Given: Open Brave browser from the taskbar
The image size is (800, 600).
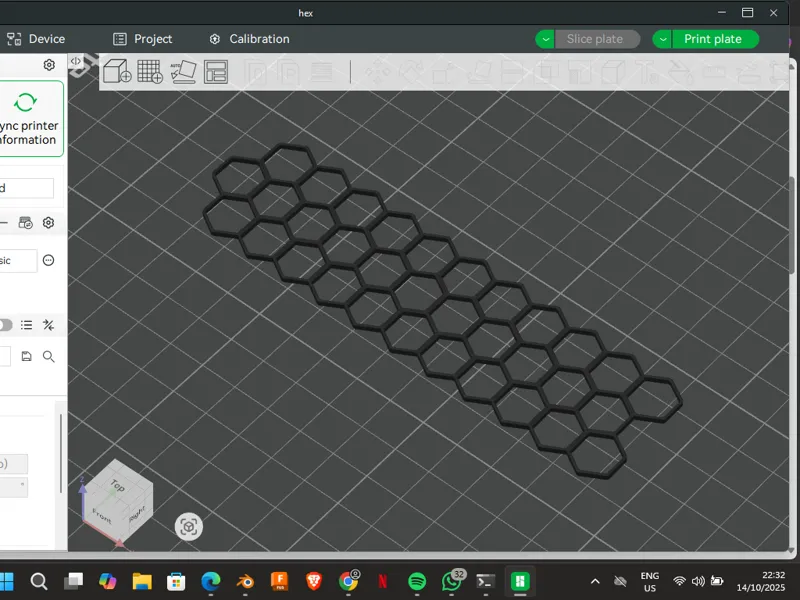Looking at the screenshot, I should pyautogui.click(x=314, y=581).
